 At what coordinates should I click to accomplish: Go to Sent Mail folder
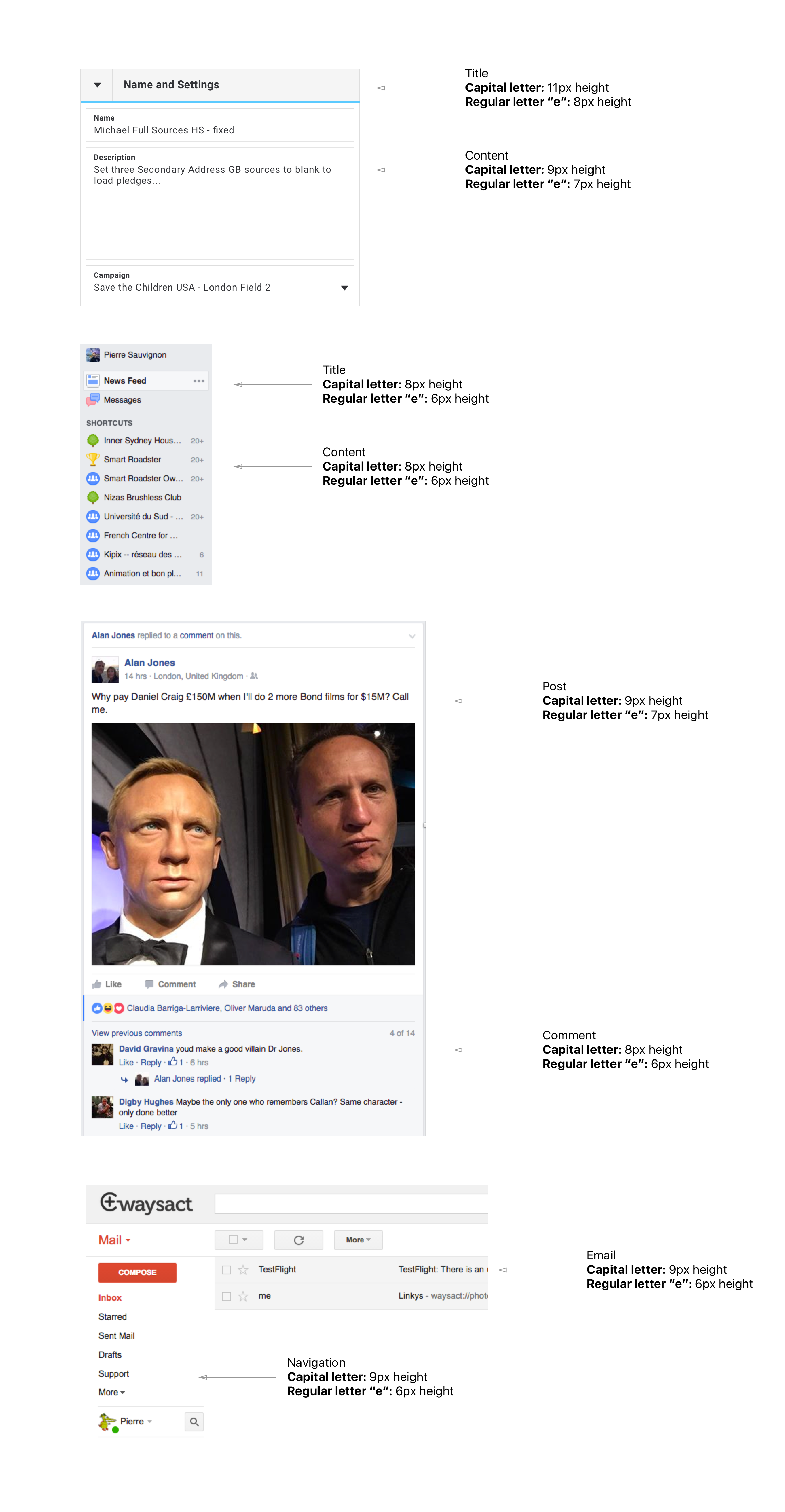(116, 1336)
